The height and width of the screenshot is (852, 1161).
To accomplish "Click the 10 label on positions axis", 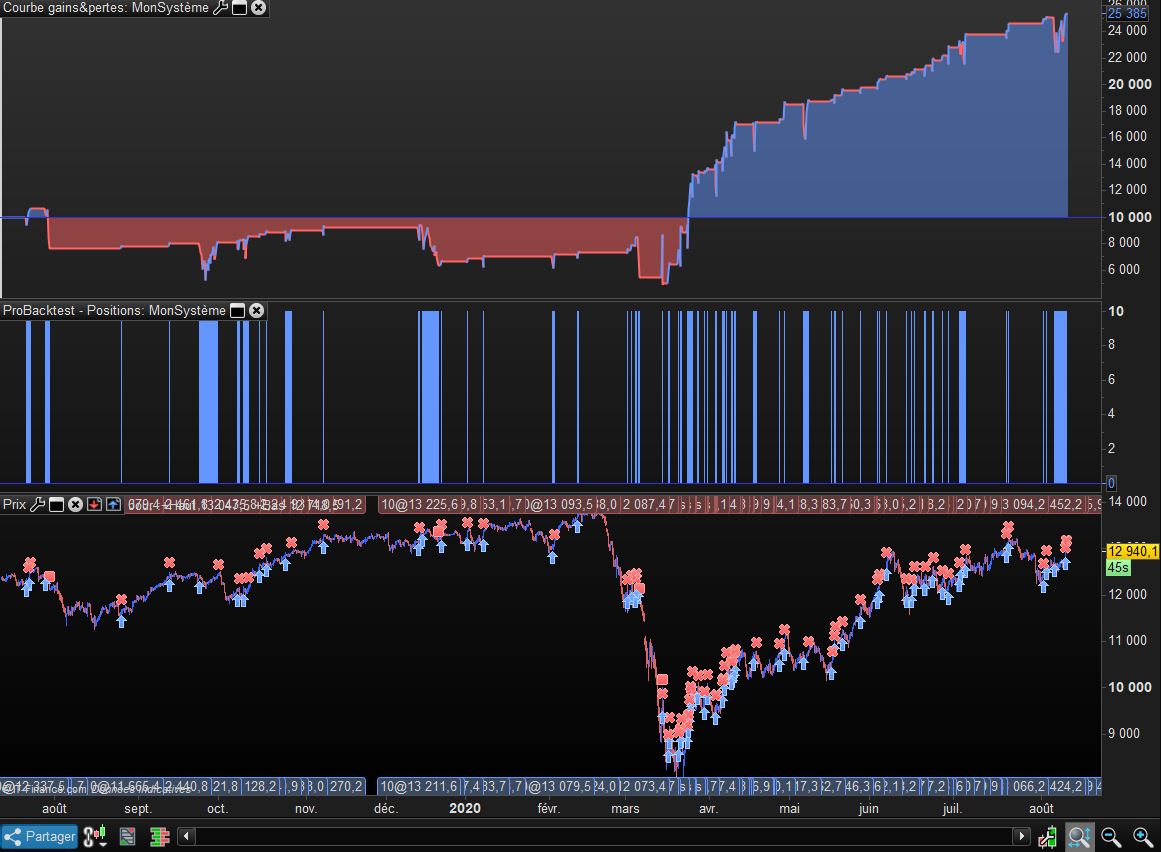I will (1116, 311).
